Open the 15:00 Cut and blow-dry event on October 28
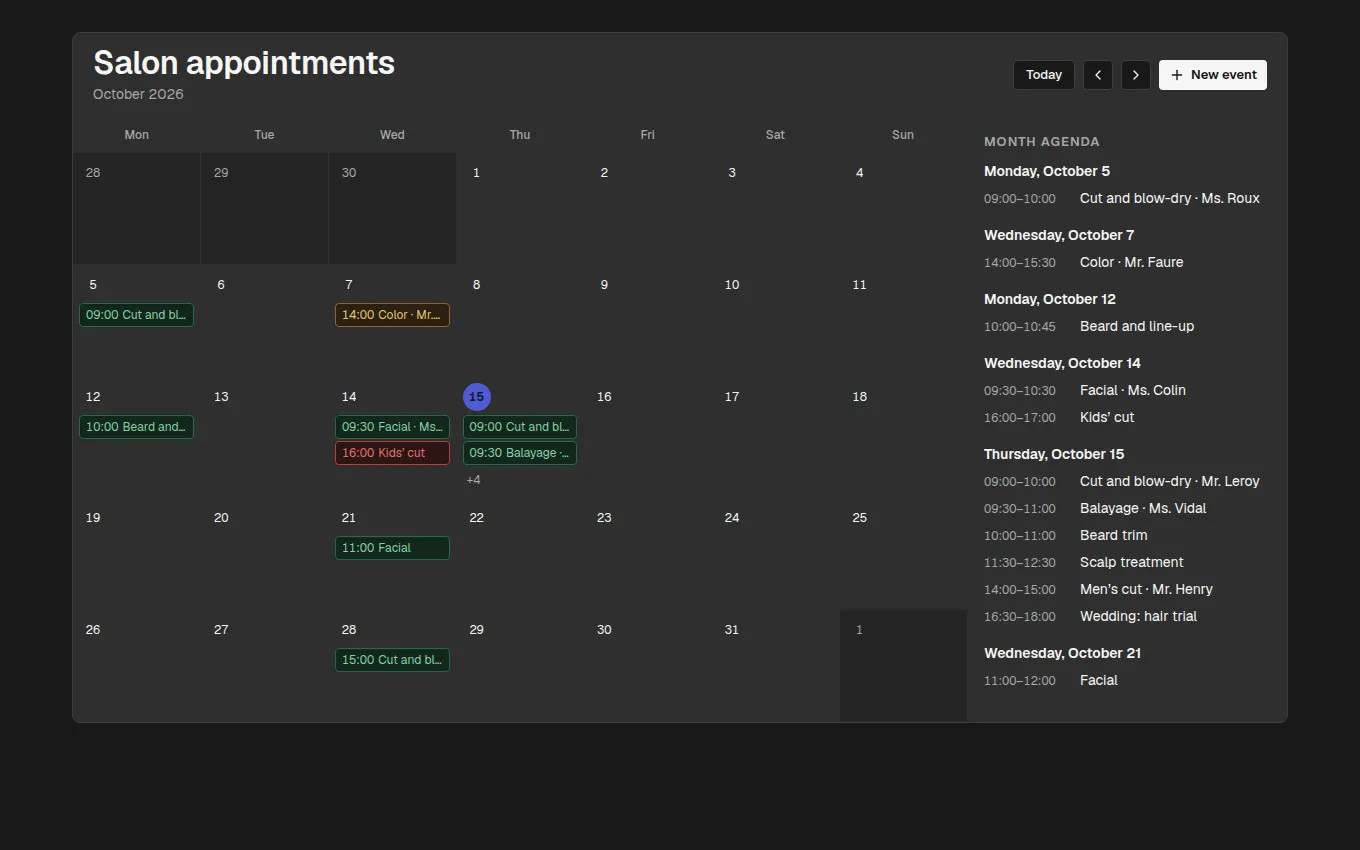The height and width of the screenshot is (850, 1360). [x=392, y=660]
